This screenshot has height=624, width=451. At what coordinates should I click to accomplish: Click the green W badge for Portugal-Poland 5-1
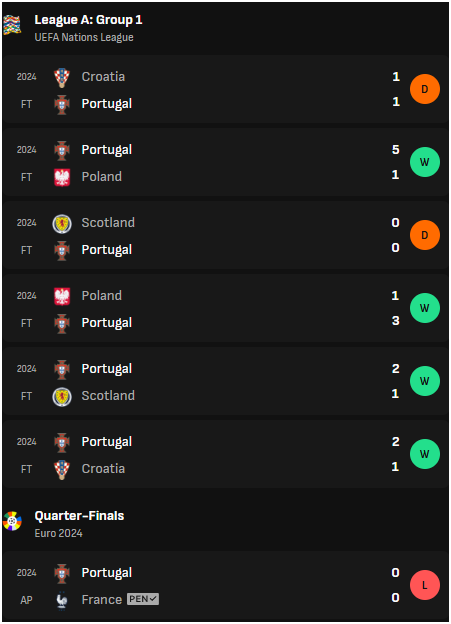425,162
